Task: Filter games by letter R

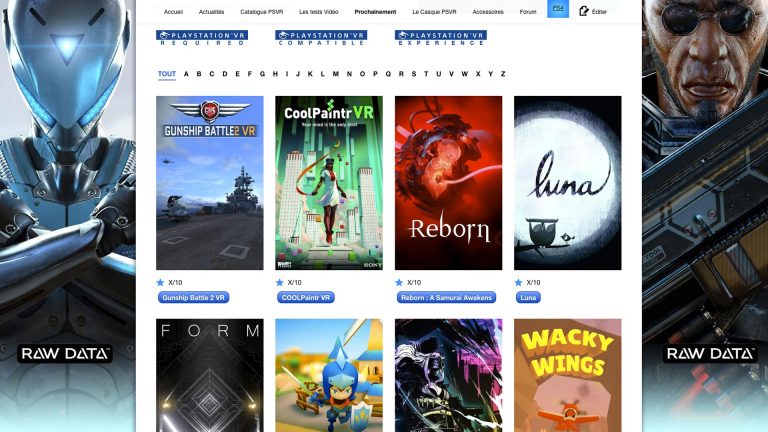Action: coord(401,74)
